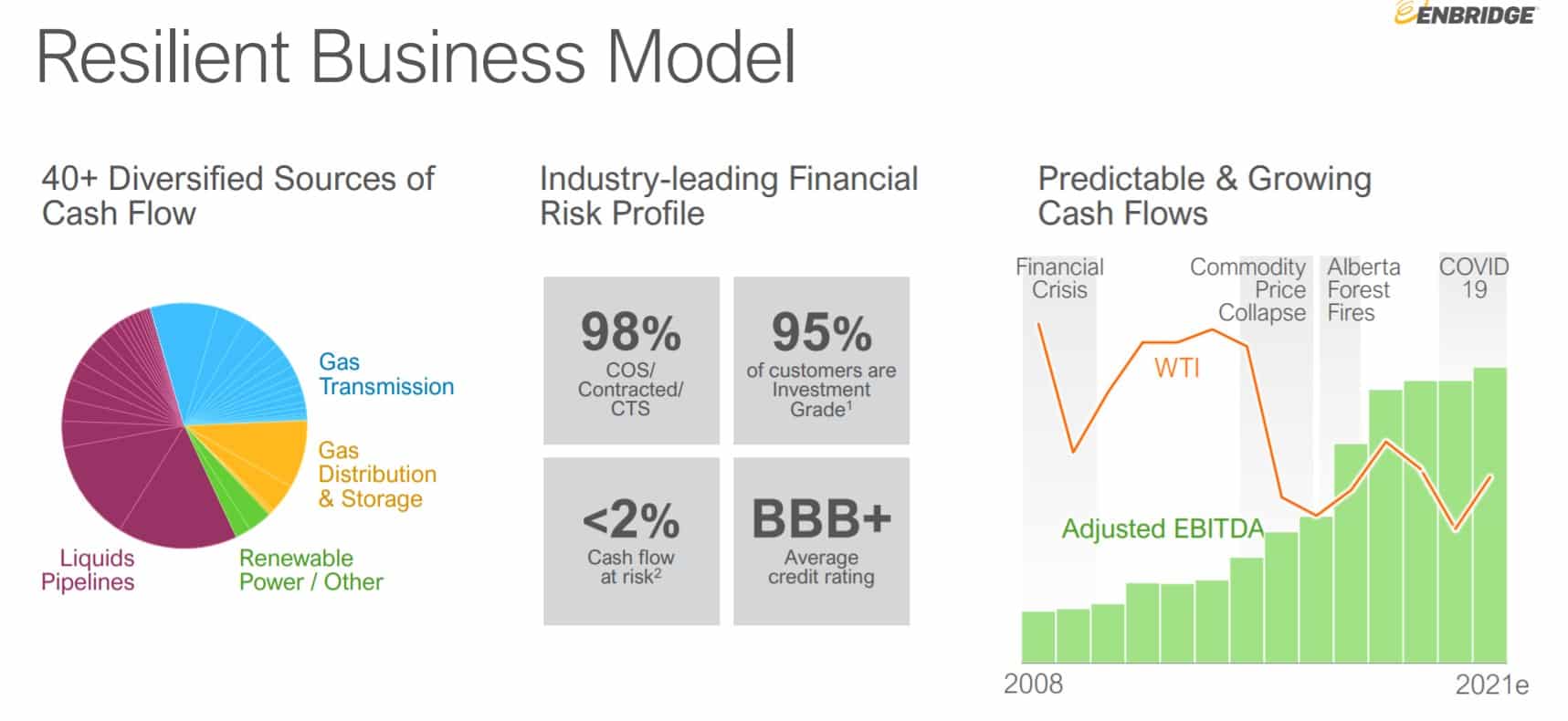Click the Liquids Pipelines pie slice
This screenshot has width=1568, height=721.
pos(128,456)
